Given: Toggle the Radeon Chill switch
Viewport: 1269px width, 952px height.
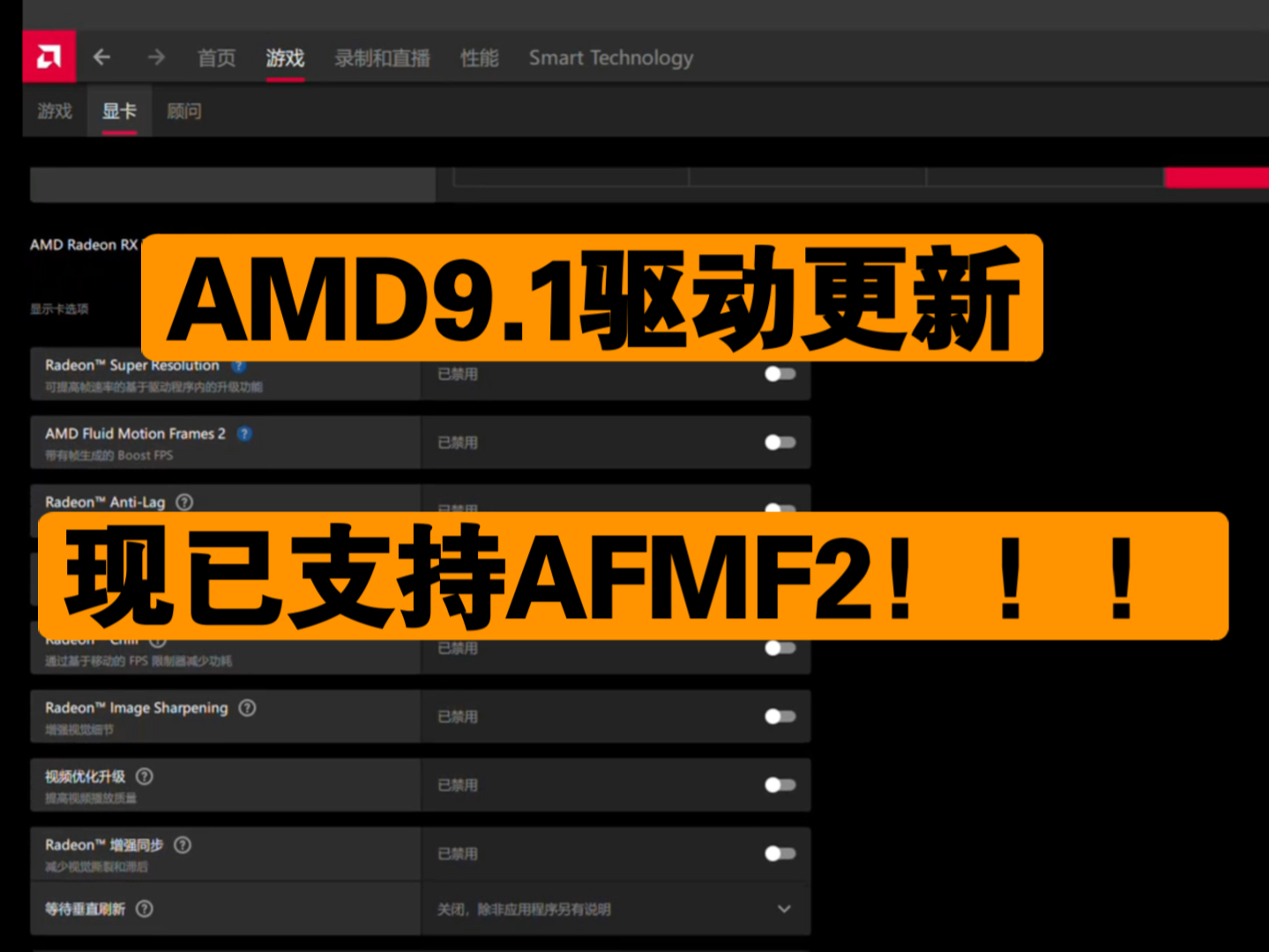Looking at the screenshot, I should [780, 648].
